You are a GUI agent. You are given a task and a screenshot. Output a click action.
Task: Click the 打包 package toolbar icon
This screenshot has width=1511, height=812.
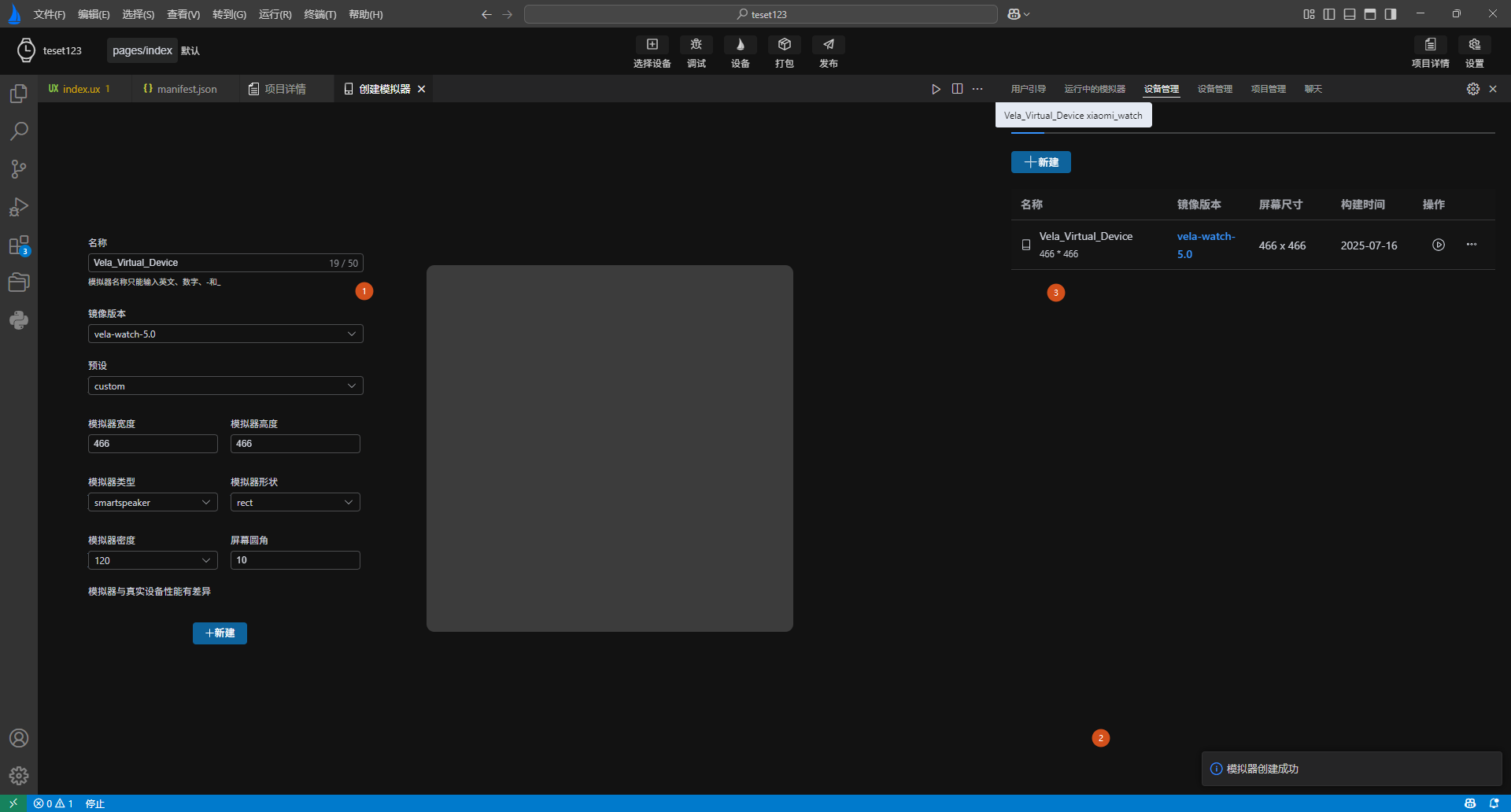(x=784, y=51)
